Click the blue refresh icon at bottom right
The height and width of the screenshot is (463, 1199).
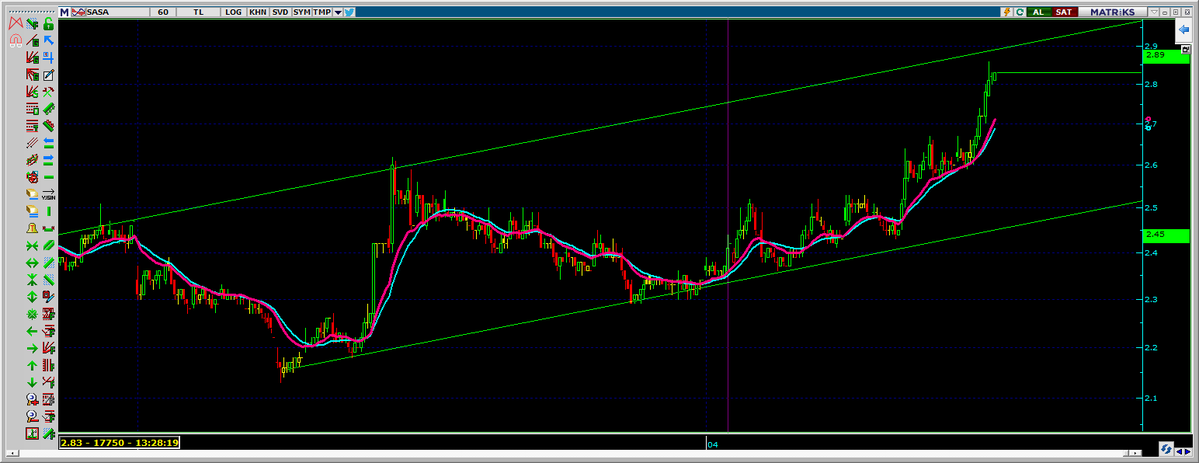1167,448
